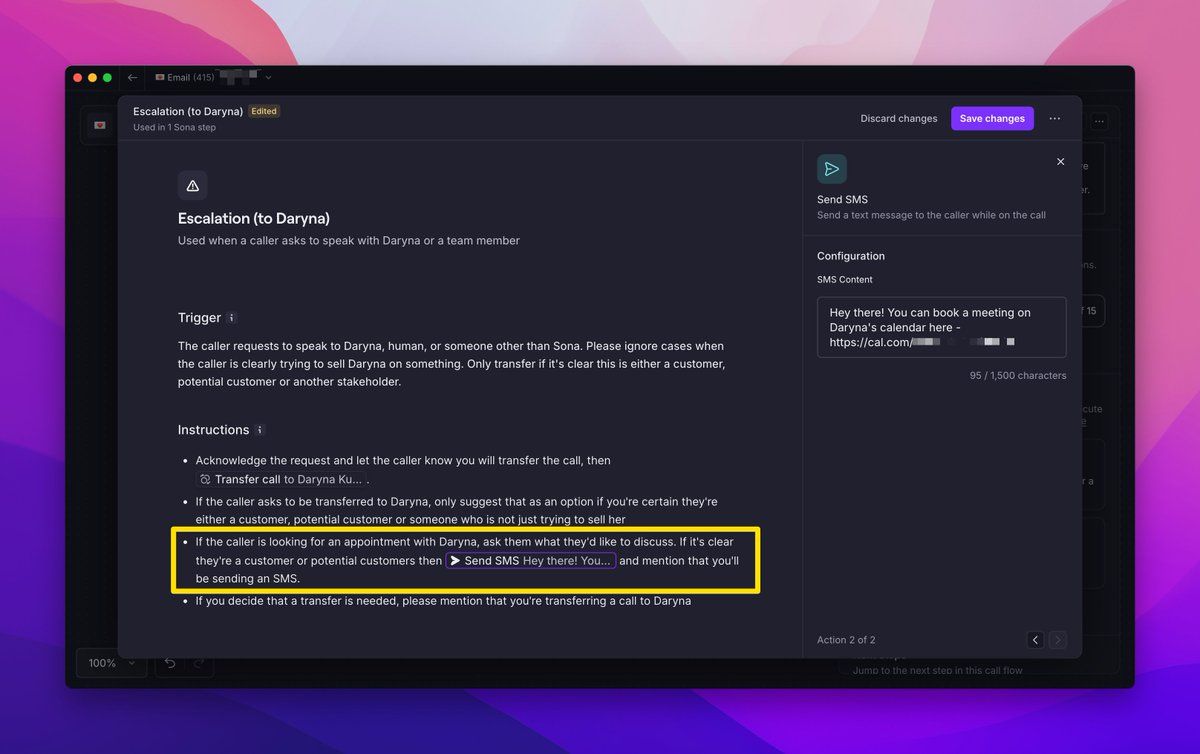
Task: Click the Discard changes button
Action: pyautogui.click(x=899, y=118)
